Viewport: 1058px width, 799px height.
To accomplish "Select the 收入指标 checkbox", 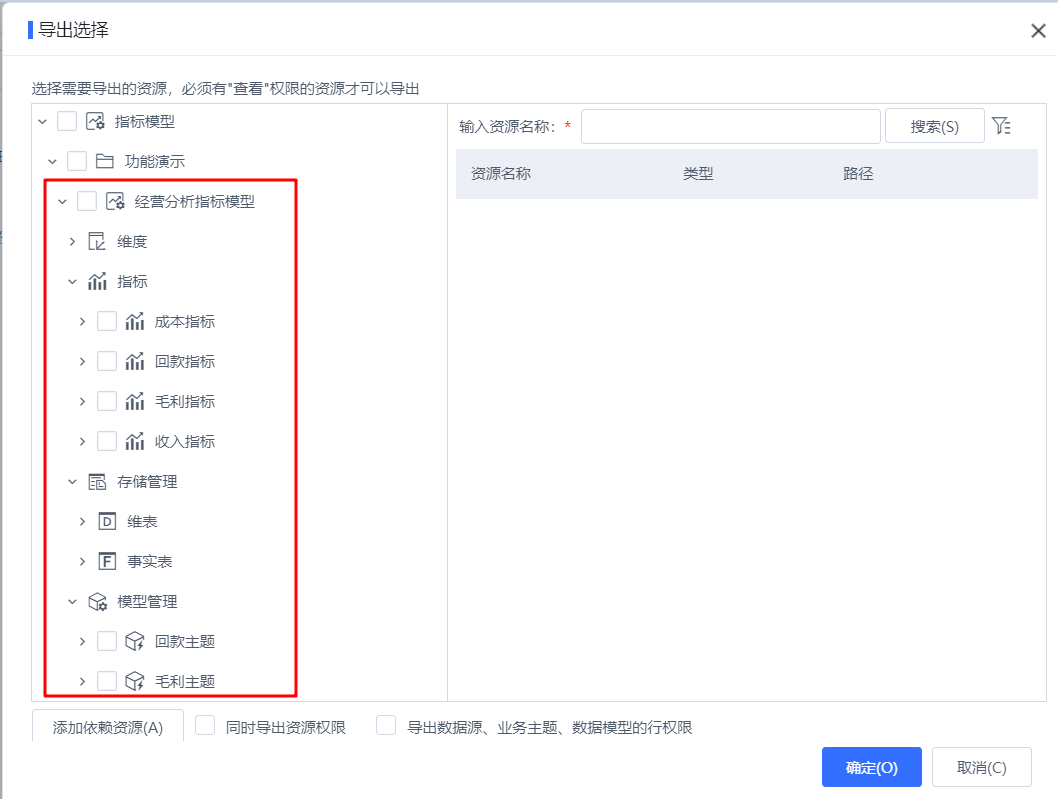I will tap(107, 441).
